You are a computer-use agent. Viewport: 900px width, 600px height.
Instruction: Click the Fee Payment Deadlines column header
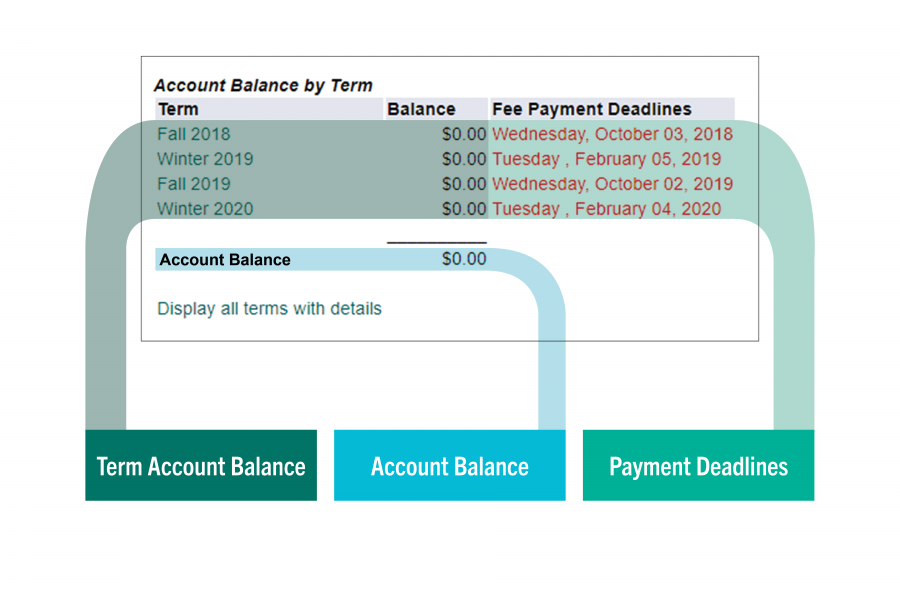[x=591, y=109]
